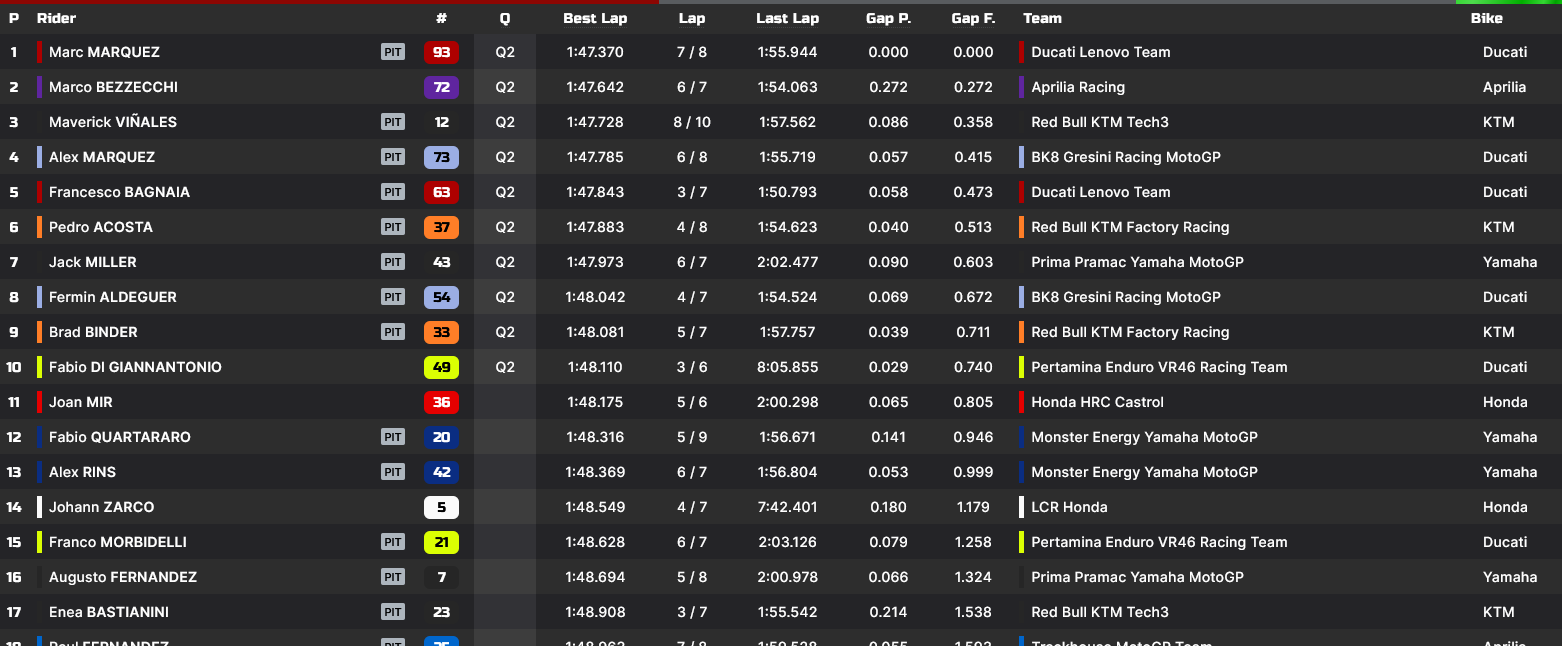Click the red number 63 badge

[441, 192]
